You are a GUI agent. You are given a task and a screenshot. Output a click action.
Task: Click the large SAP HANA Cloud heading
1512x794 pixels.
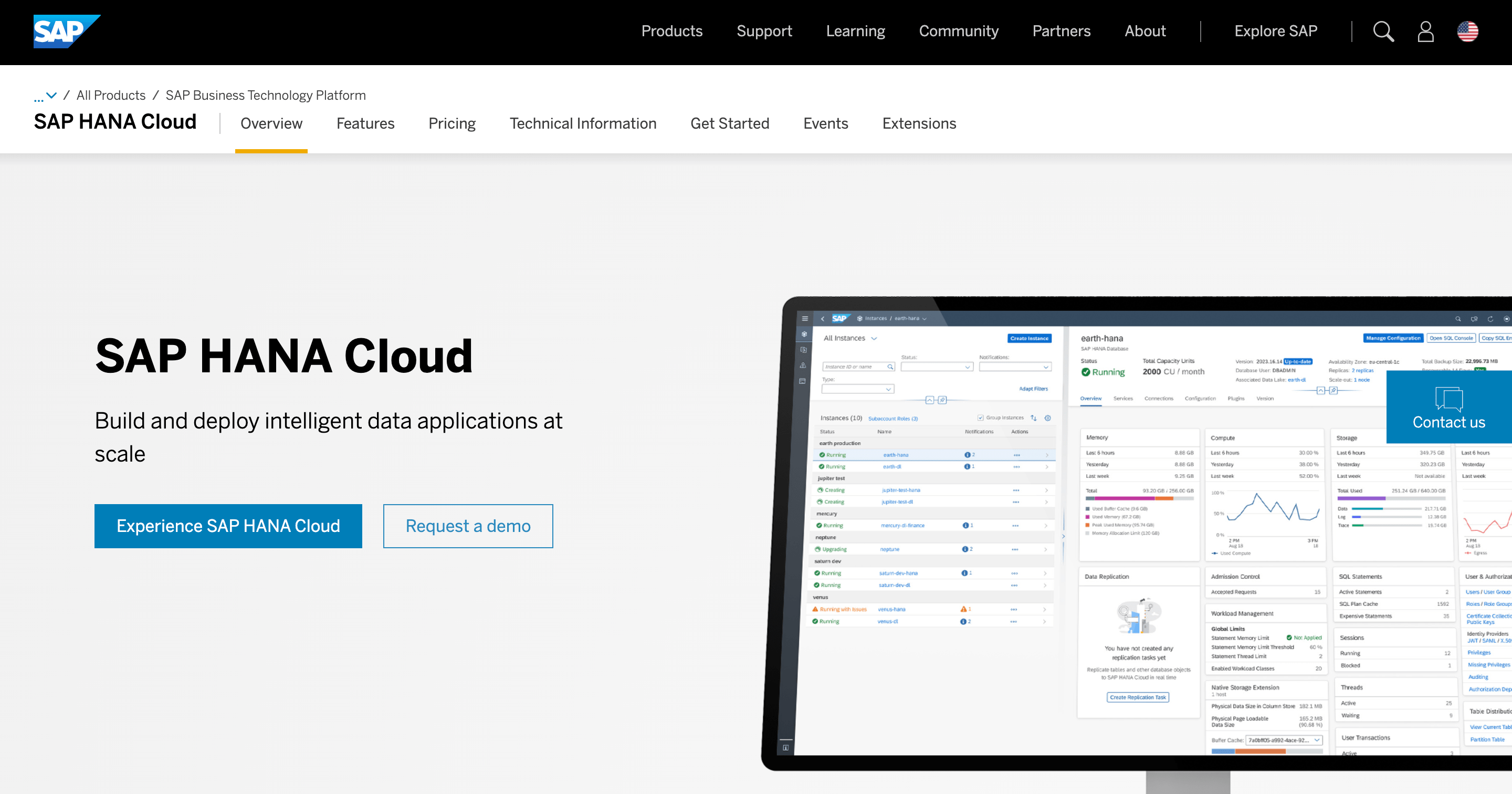[283, 356]
